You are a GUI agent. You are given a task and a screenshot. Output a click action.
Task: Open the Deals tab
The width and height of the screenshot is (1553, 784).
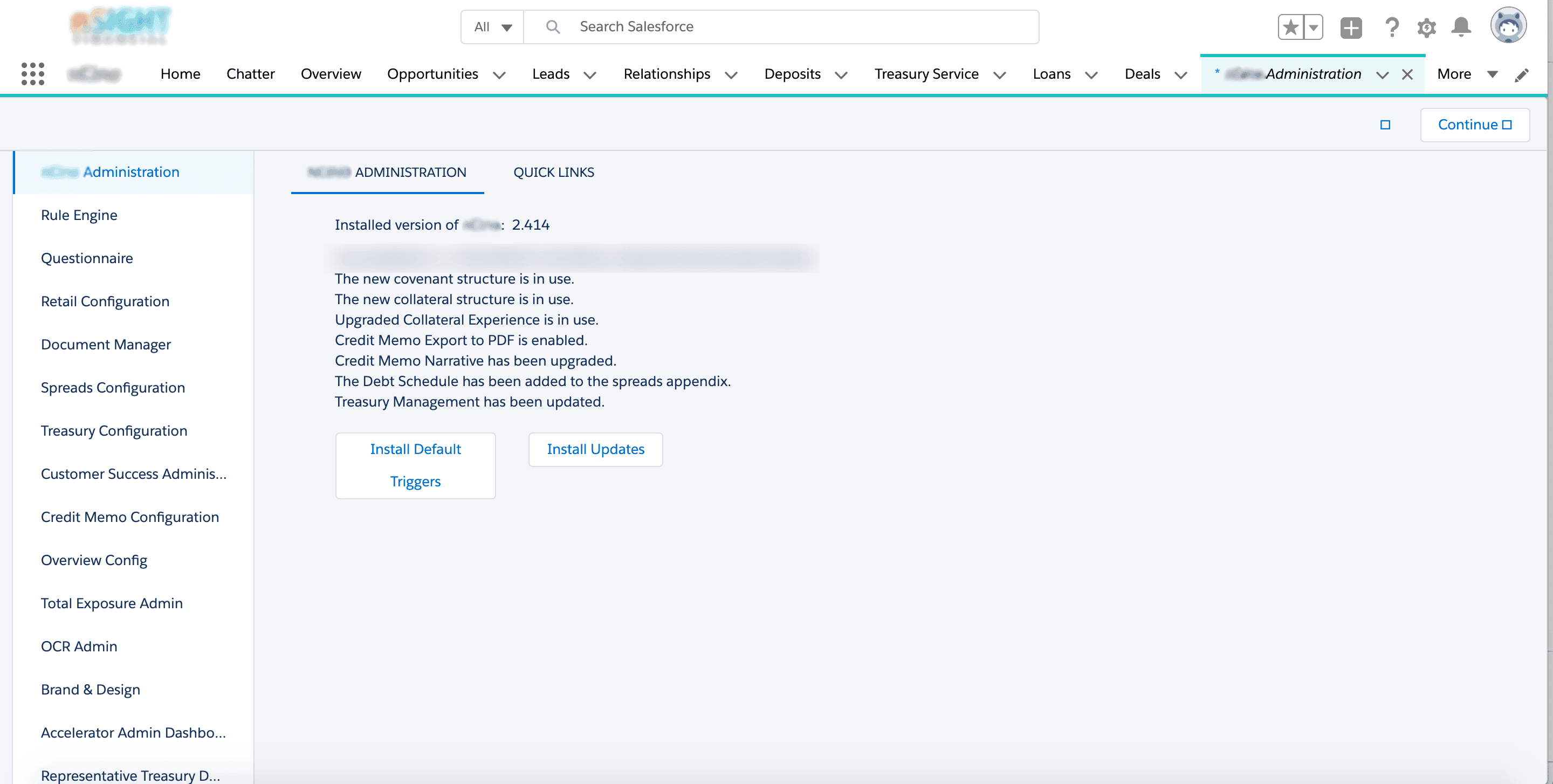click(1142, 74)
